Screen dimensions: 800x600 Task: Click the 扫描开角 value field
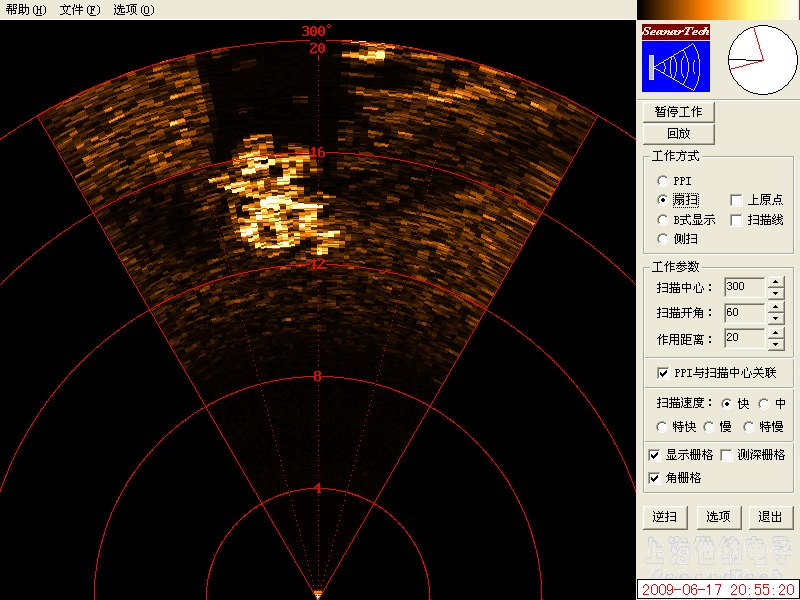[x=744, y=312]
